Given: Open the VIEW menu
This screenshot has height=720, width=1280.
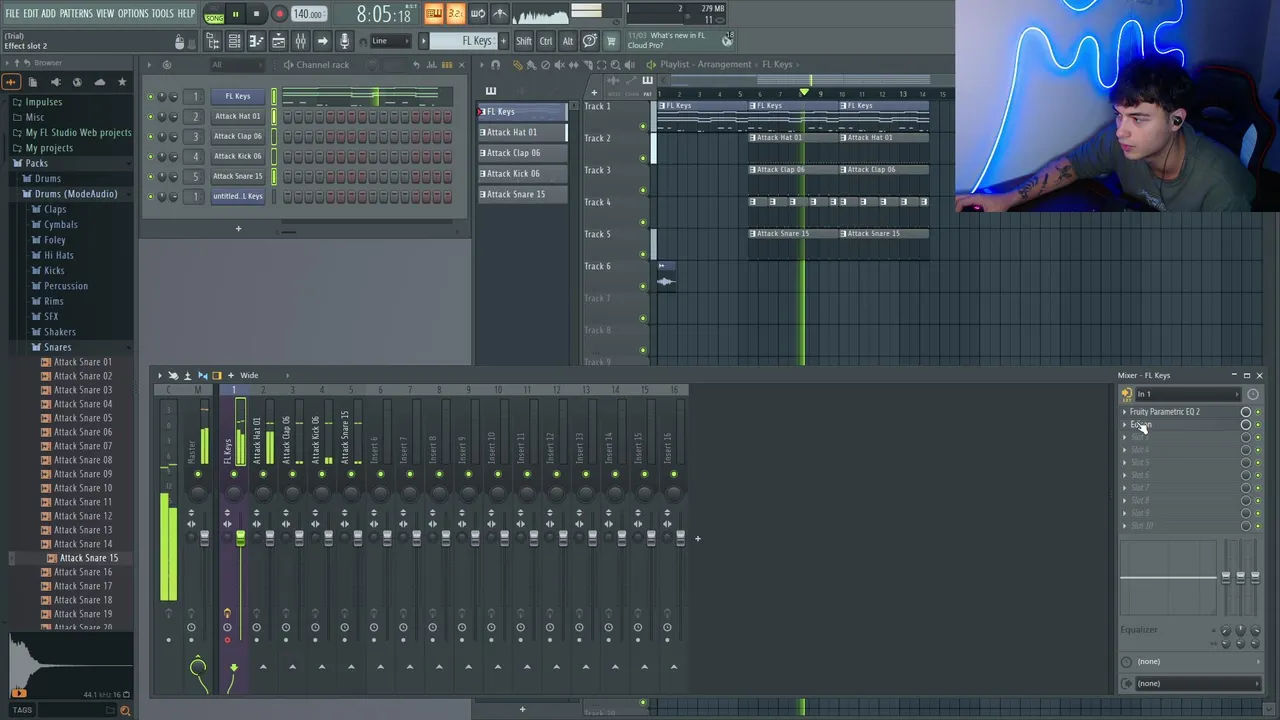Looking at the screenshot, I should 105,13.
